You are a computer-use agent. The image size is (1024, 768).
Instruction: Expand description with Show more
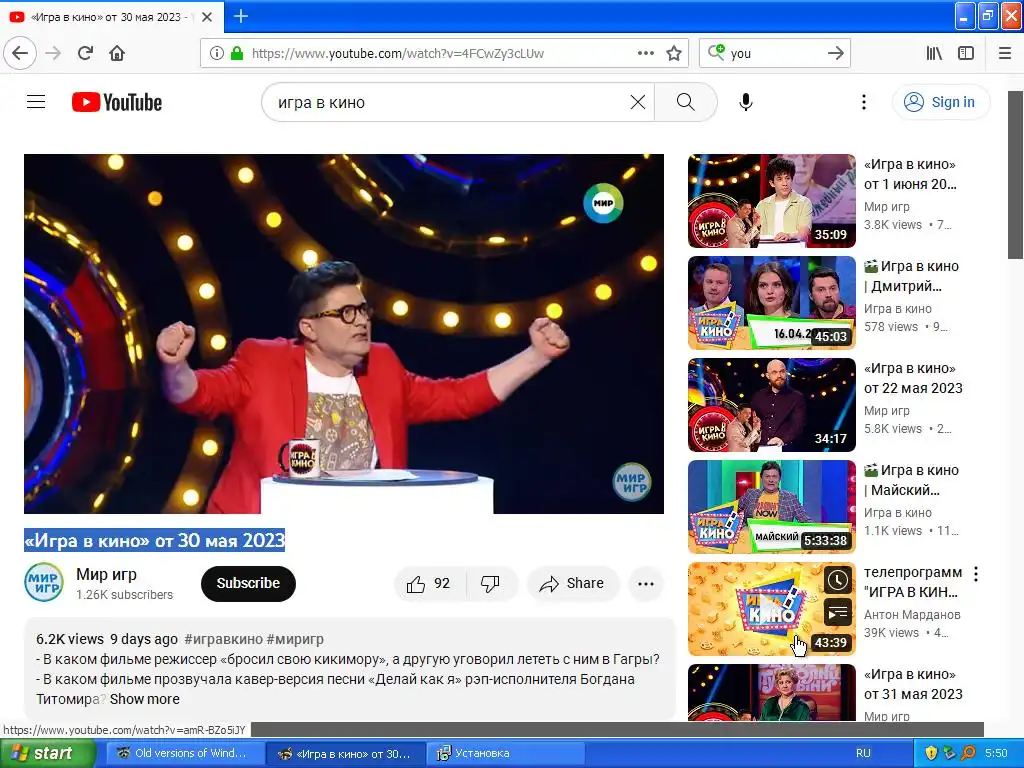(x=144, y=699)
